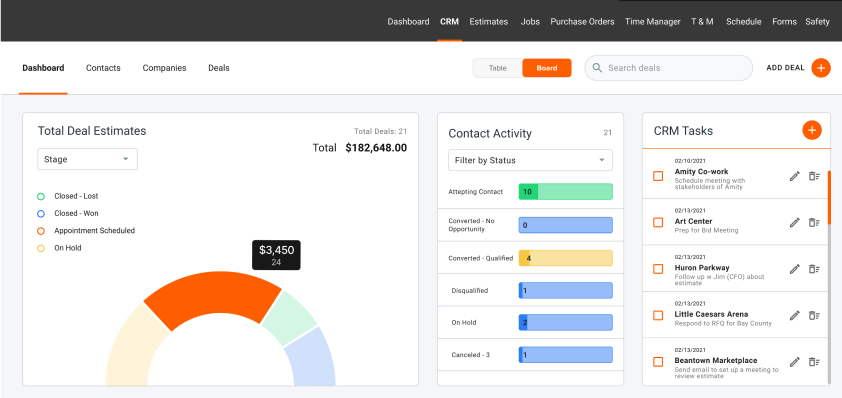
Task: Click the search magnifier icon
Action: [597, 68]
